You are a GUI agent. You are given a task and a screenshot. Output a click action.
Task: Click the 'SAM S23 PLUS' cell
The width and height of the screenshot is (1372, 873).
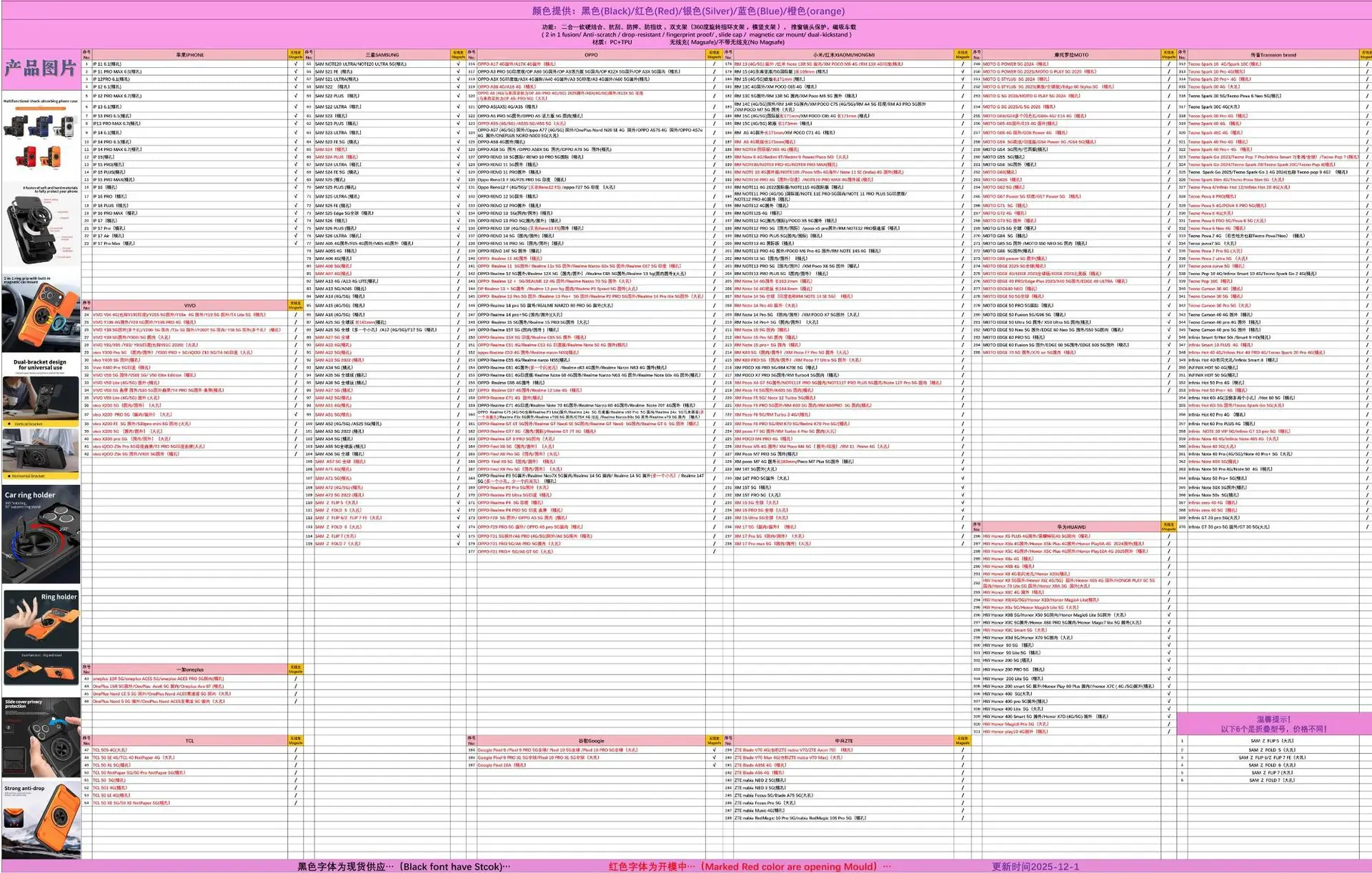point(382,124)
